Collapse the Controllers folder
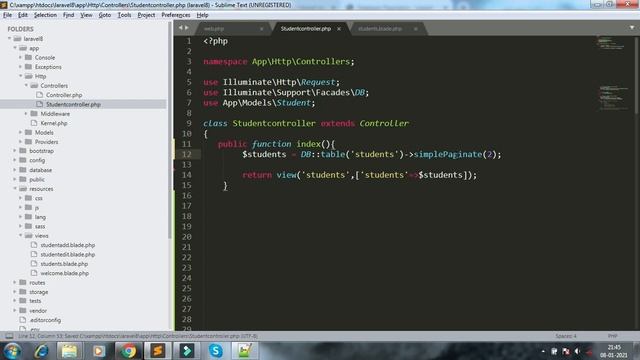The image size is (640, 360). 26,85
